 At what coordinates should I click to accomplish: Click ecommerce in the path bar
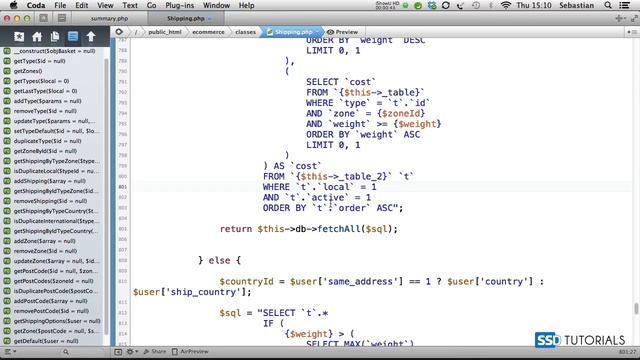pos(209,32)
